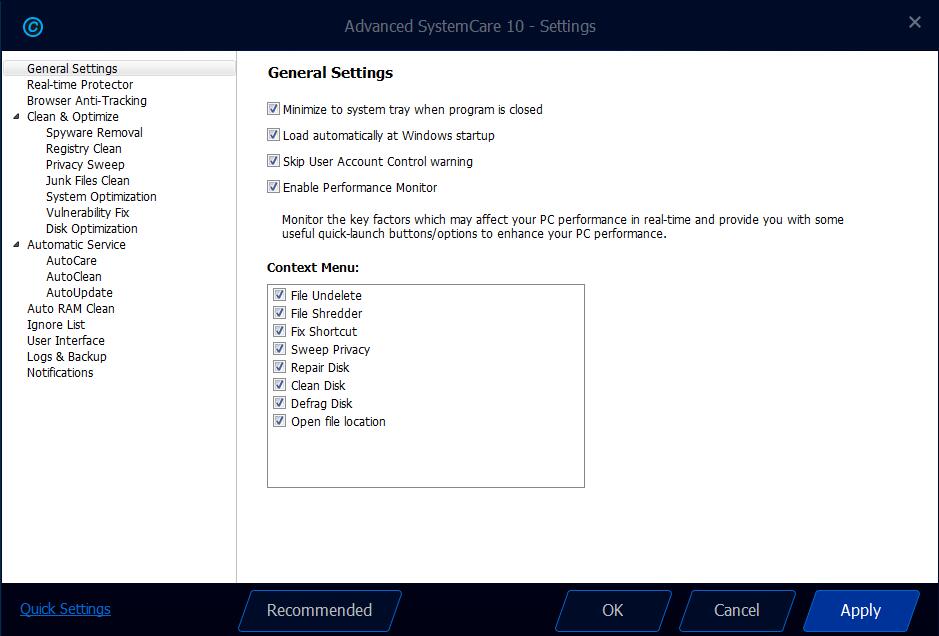Click the Apply button
Viewport: 939px width, 636px height.
pyautogui.click(x=861, y=610)
